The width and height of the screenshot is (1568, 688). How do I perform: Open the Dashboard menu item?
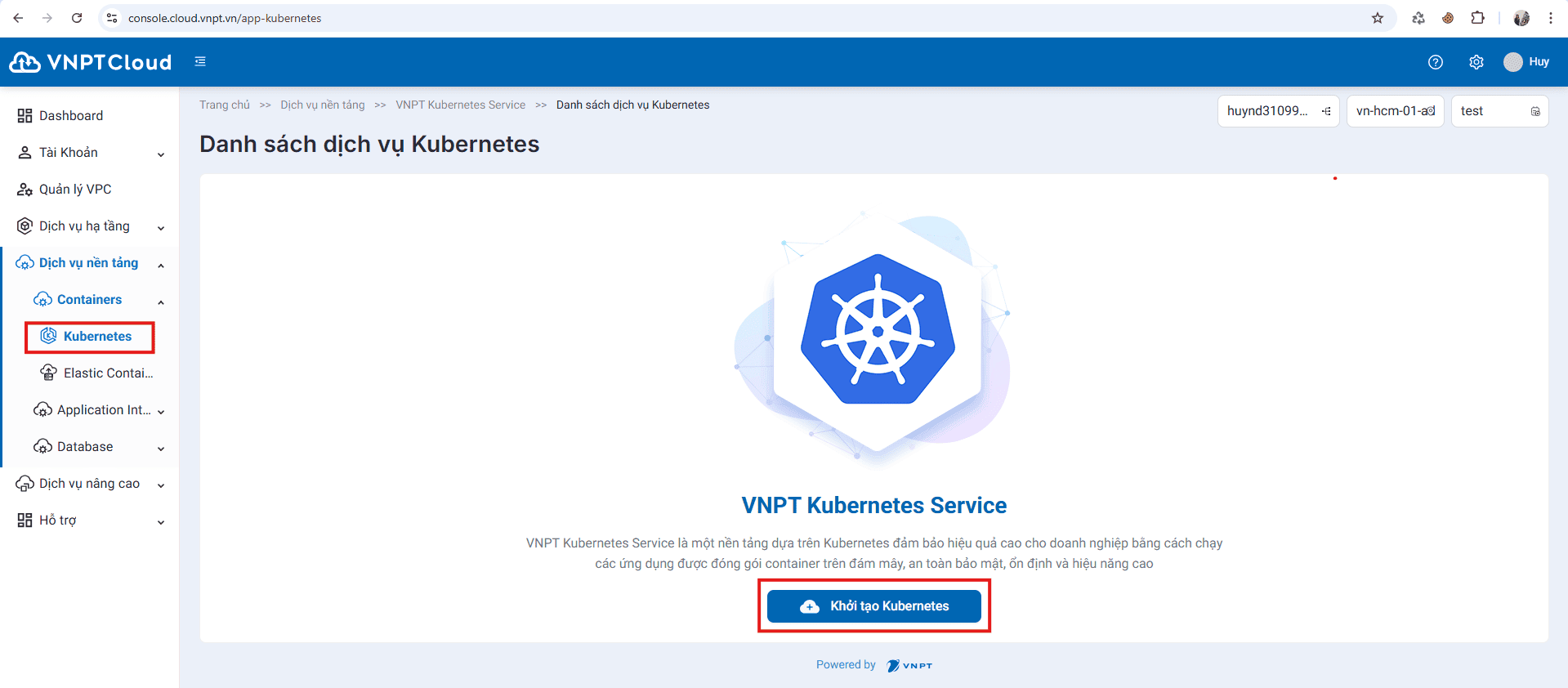[71, 116]
